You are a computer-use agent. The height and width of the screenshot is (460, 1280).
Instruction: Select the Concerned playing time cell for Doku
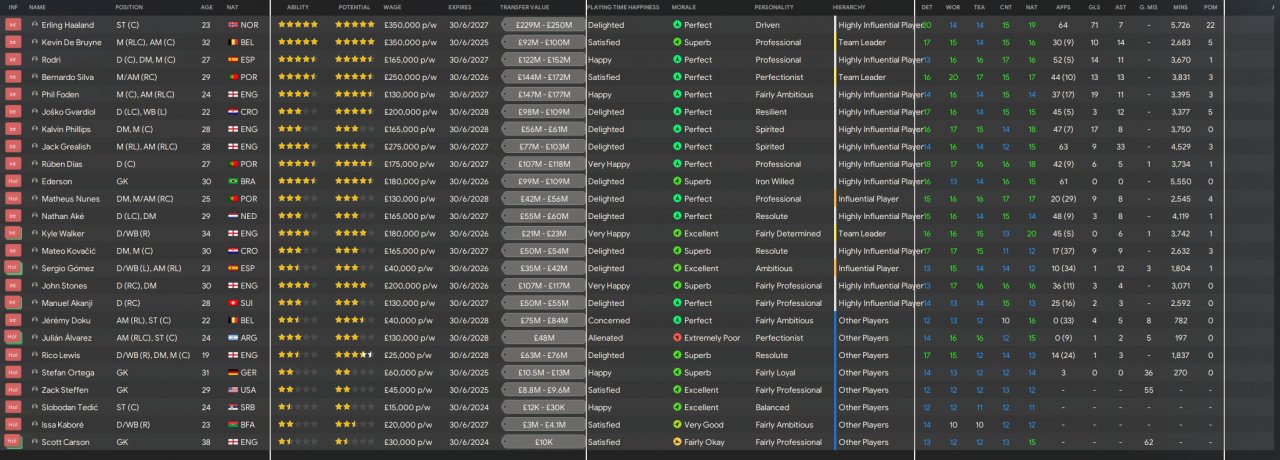[608, 320]
